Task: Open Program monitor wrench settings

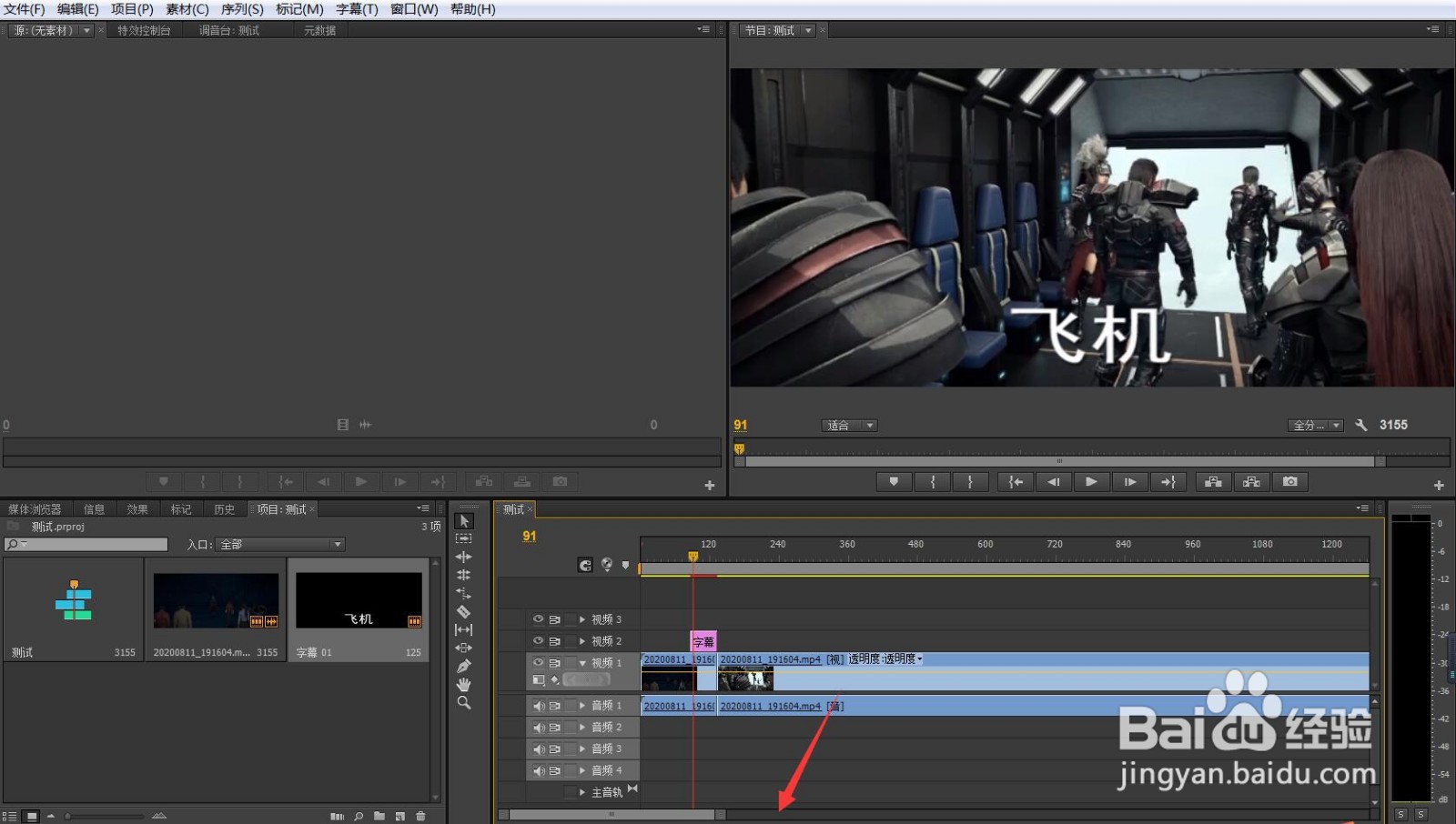Action: (1361, 425)
